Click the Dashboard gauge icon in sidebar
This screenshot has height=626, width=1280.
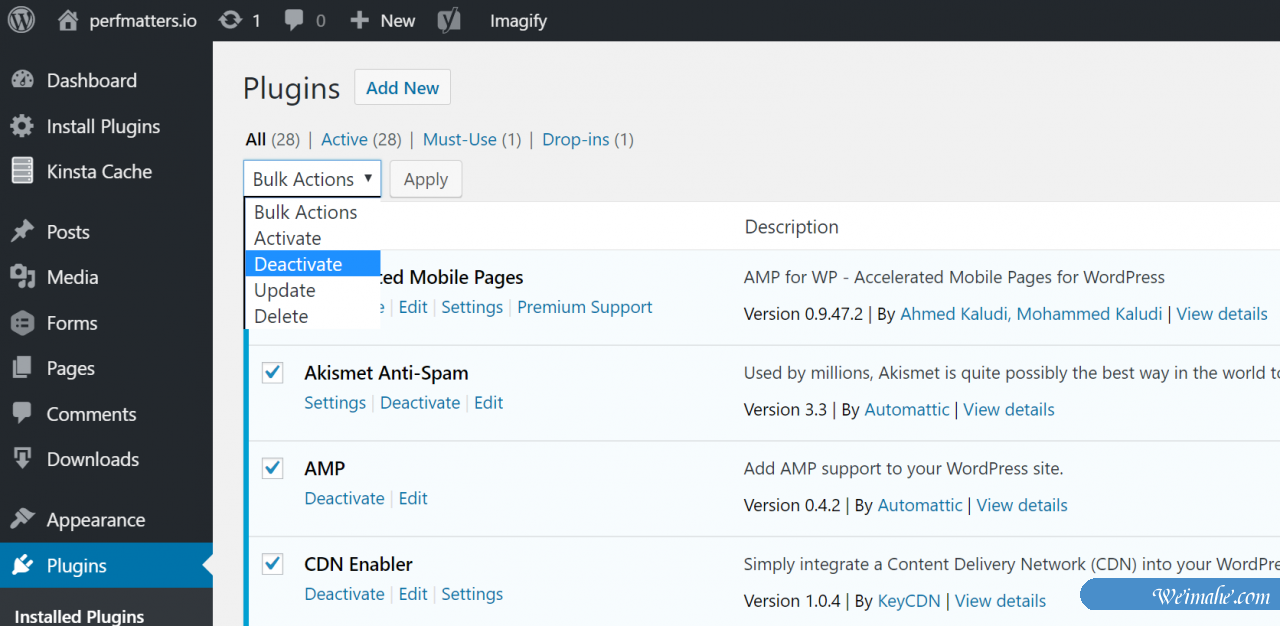pyautogui.click(x=22, y=80)
